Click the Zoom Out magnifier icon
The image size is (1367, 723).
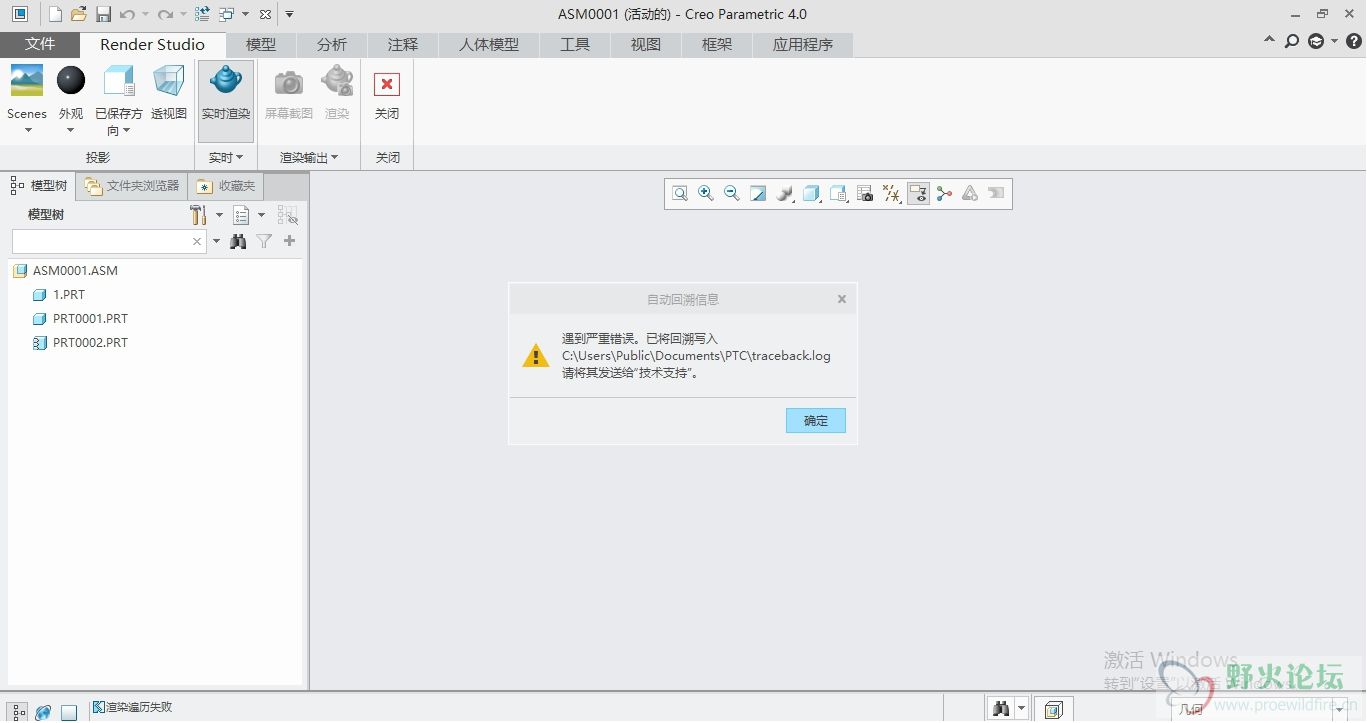(732, 194)
